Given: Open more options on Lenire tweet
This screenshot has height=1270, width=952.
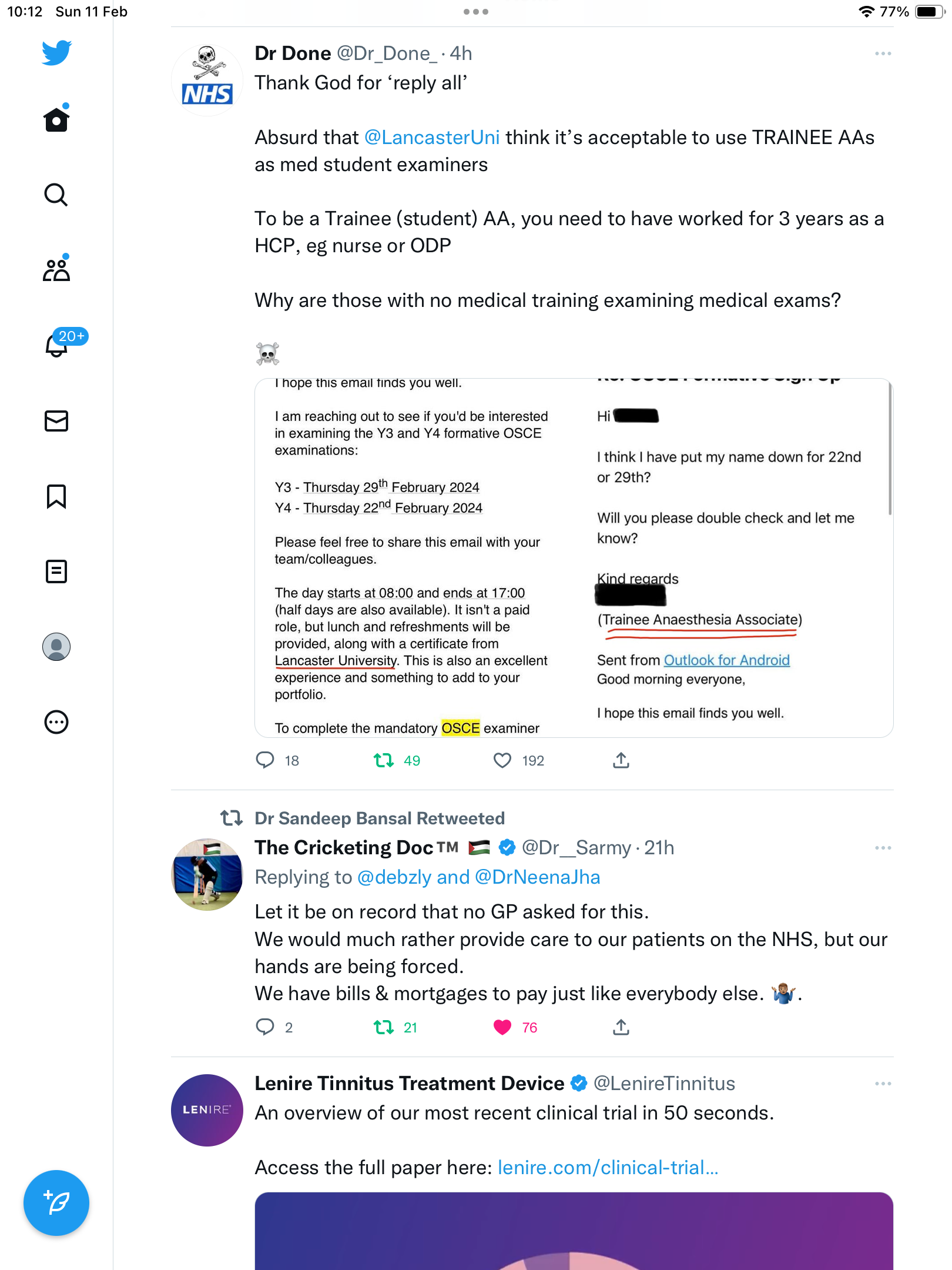Looking at the screenshot, I should coord(883,1084).
